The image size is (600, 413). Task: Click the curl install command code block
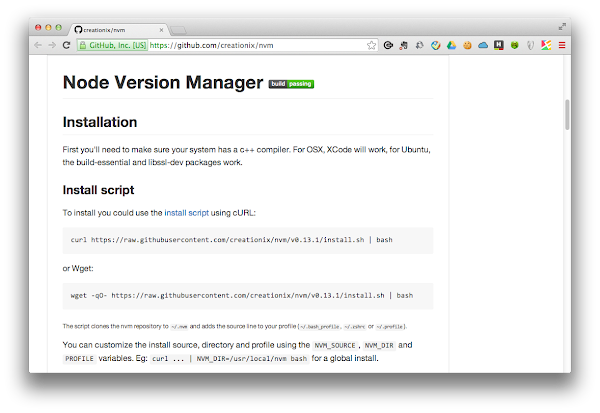coord(248,240)
